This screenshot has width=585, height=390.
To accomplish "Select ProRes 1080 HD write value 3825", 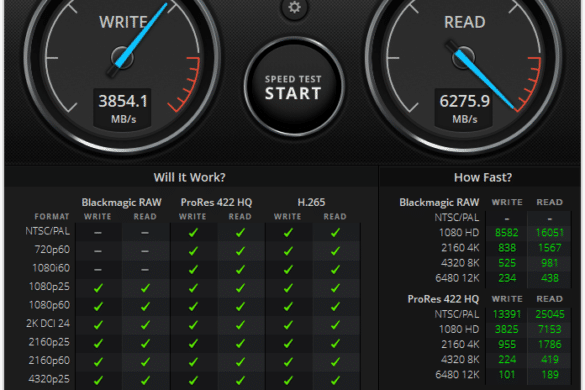I will 507,329.
